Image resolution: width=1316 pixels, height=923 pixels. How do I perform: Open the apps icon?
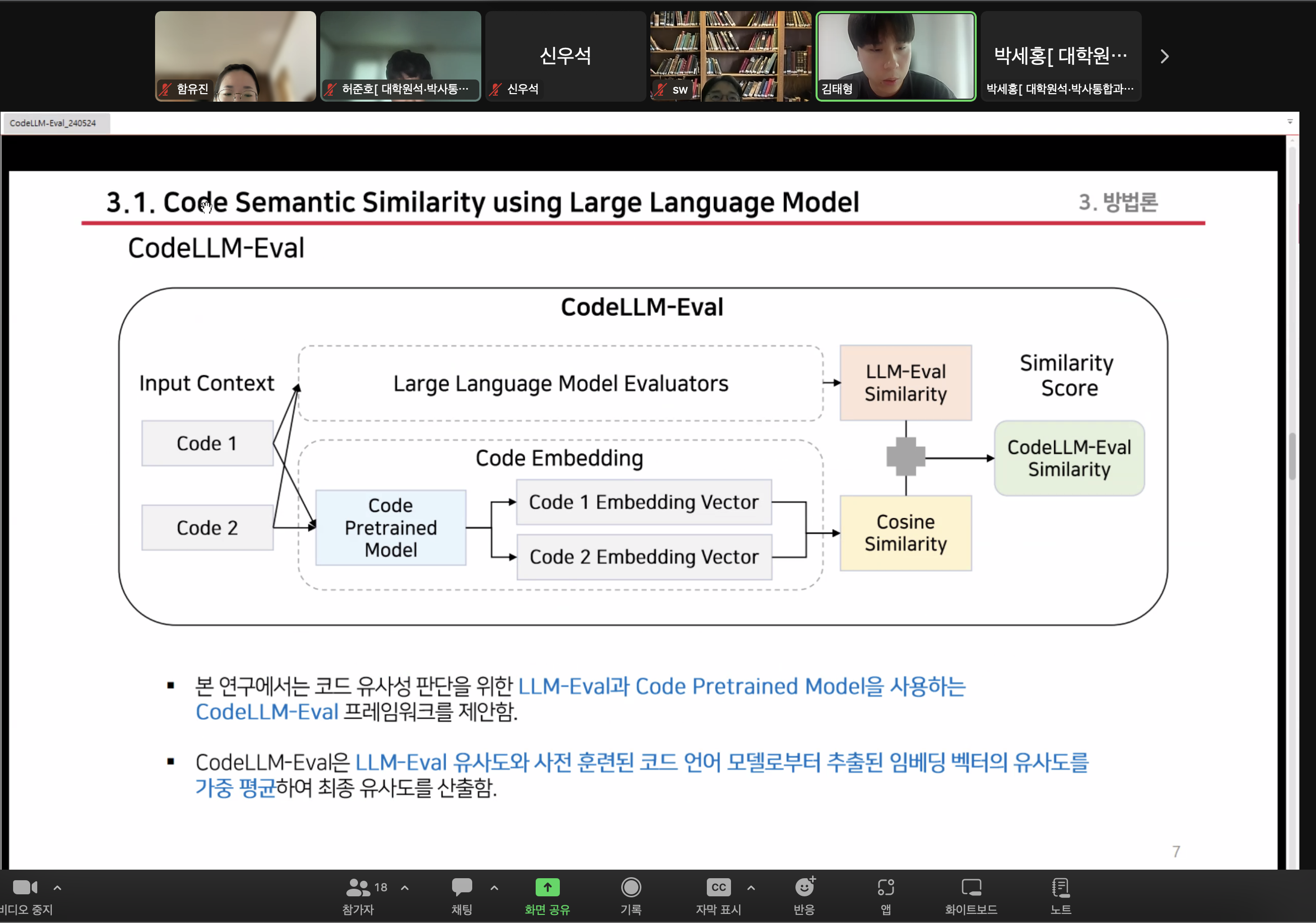coord(886,887)
